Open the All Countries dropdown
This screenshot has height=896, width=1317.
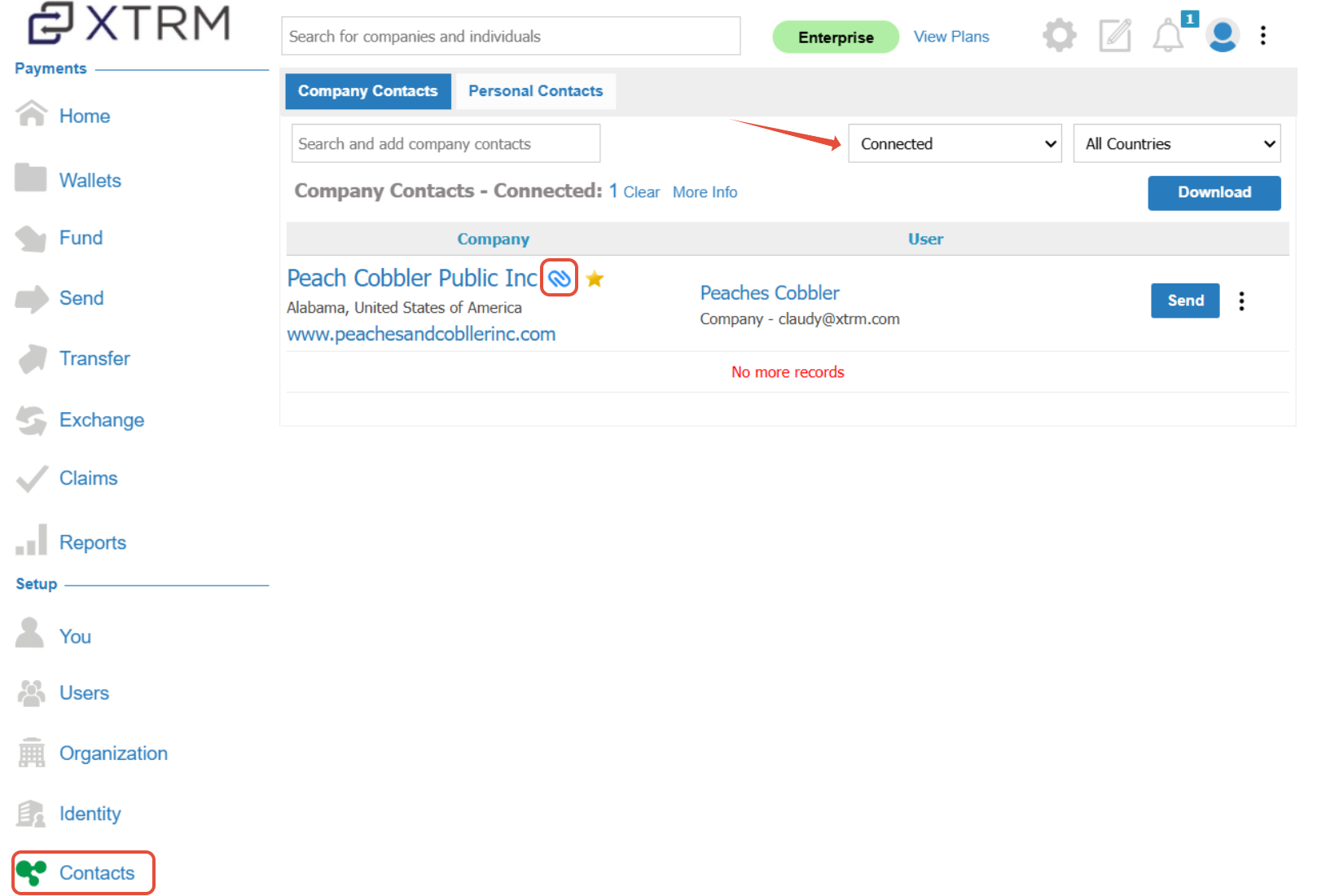coord(1177,143)
